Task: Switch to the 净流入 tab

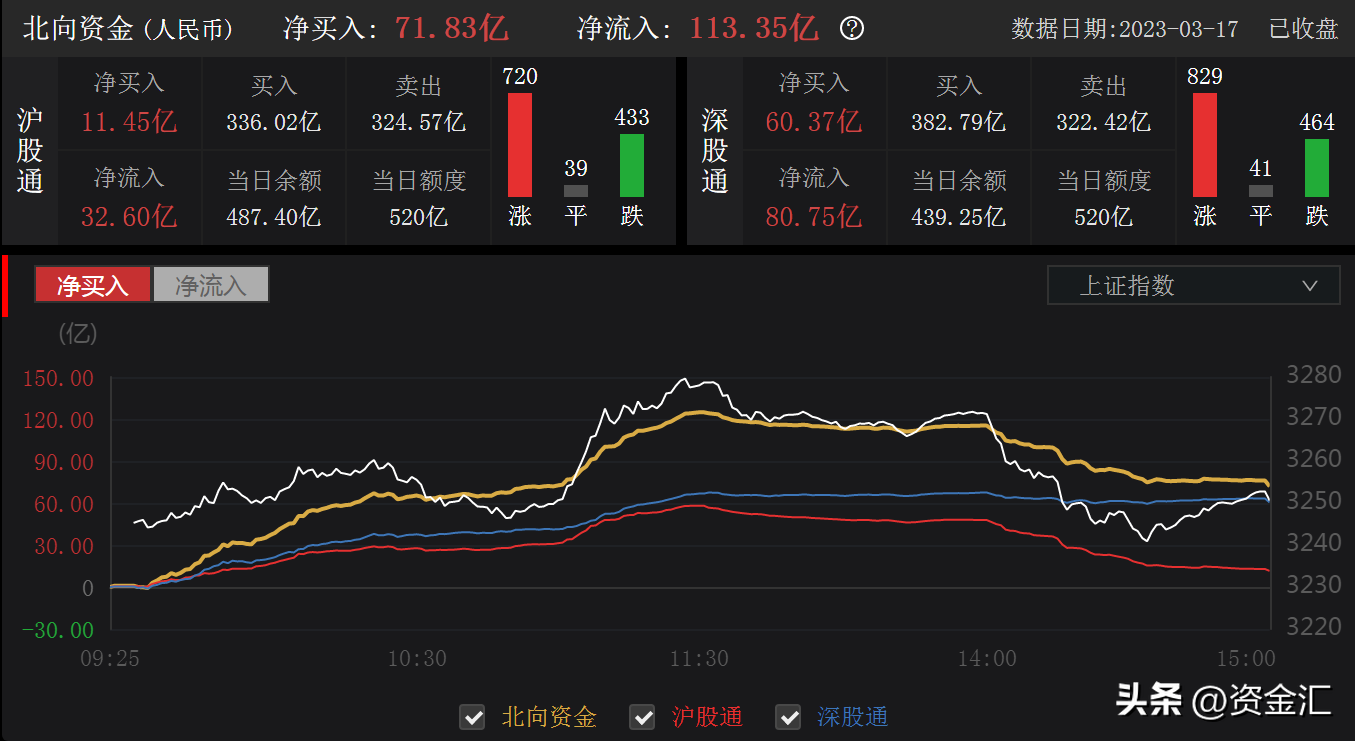Action: pyautogui.click(x=211, y=285)
